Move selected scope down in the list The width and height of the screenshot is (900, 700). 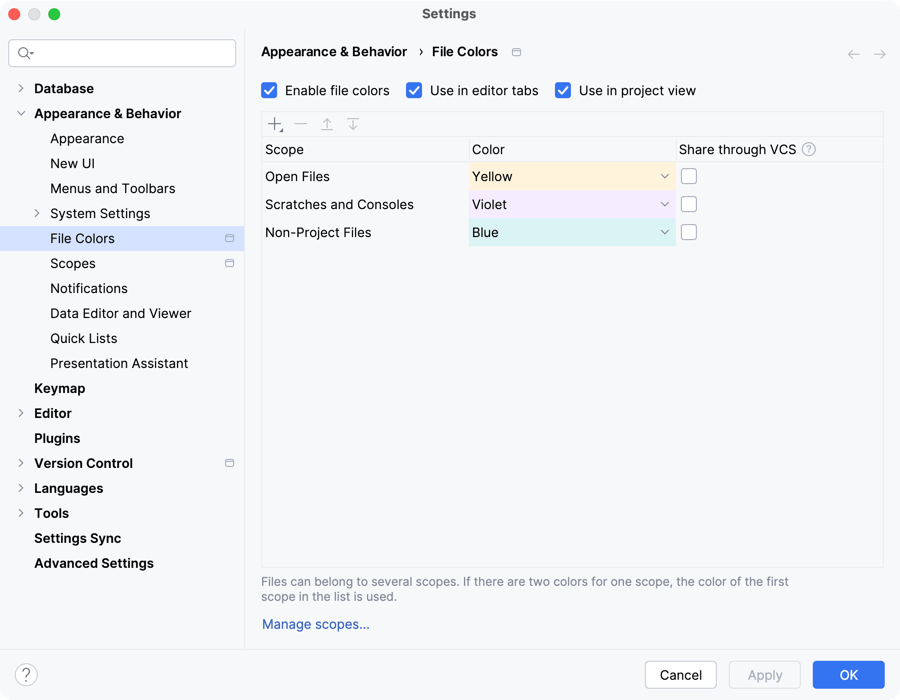click(x=353, y=124)
